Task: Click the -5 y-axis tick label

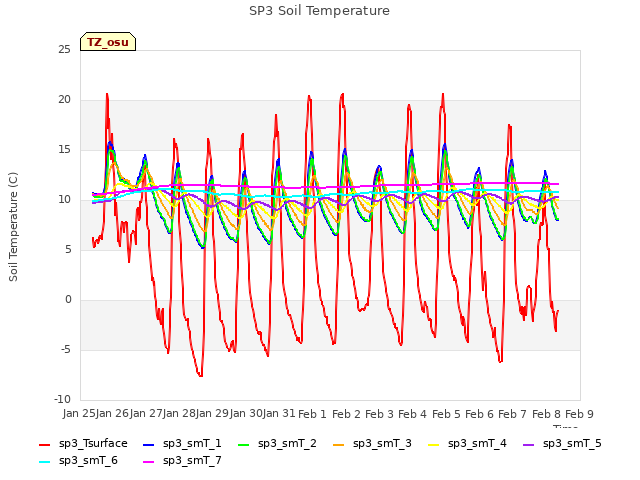Action: (66, 350)
